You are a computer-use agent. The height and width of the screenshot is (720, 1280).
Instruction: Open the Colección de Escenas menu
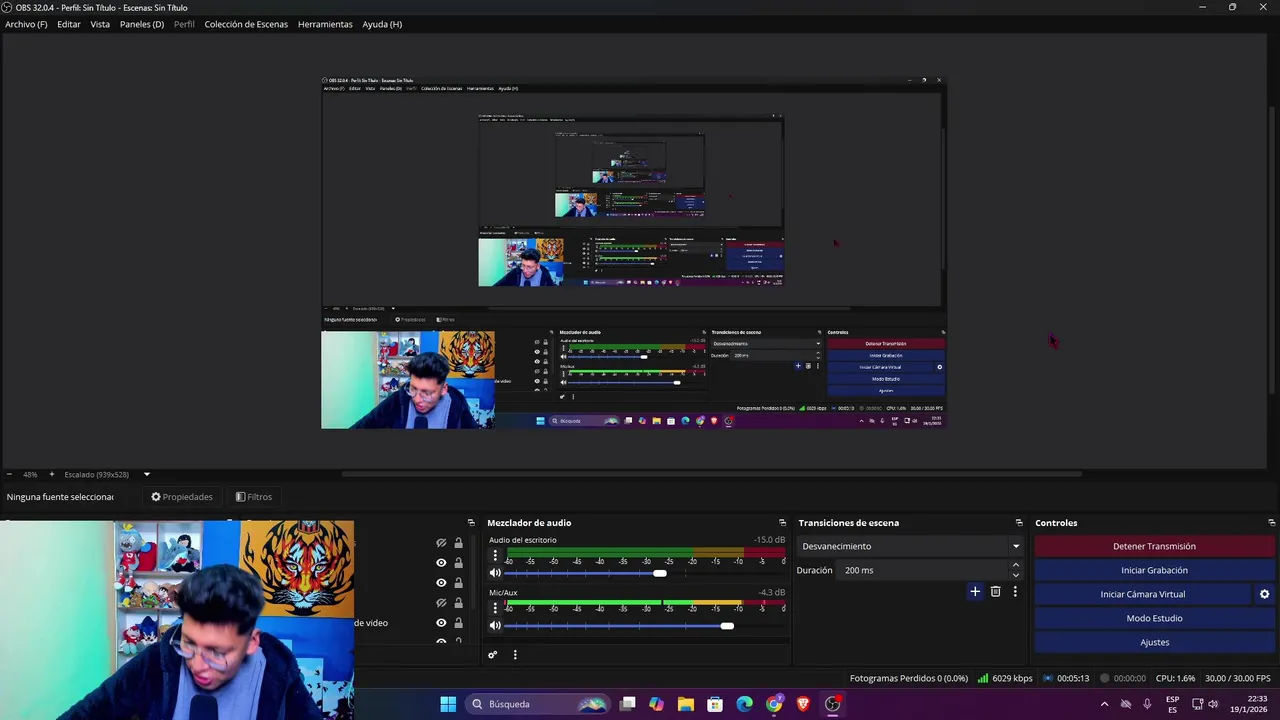pos(246,24)
